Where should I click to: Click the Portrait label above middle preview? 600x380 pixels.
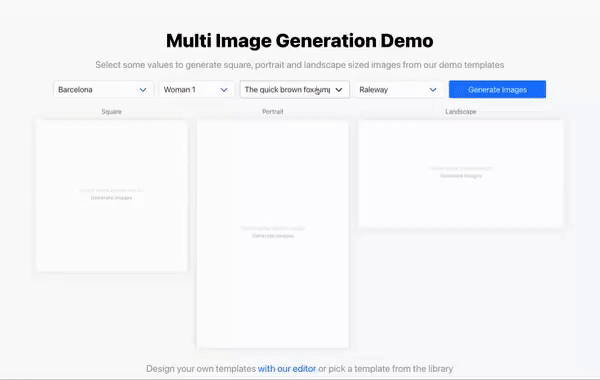coord(273,112)
